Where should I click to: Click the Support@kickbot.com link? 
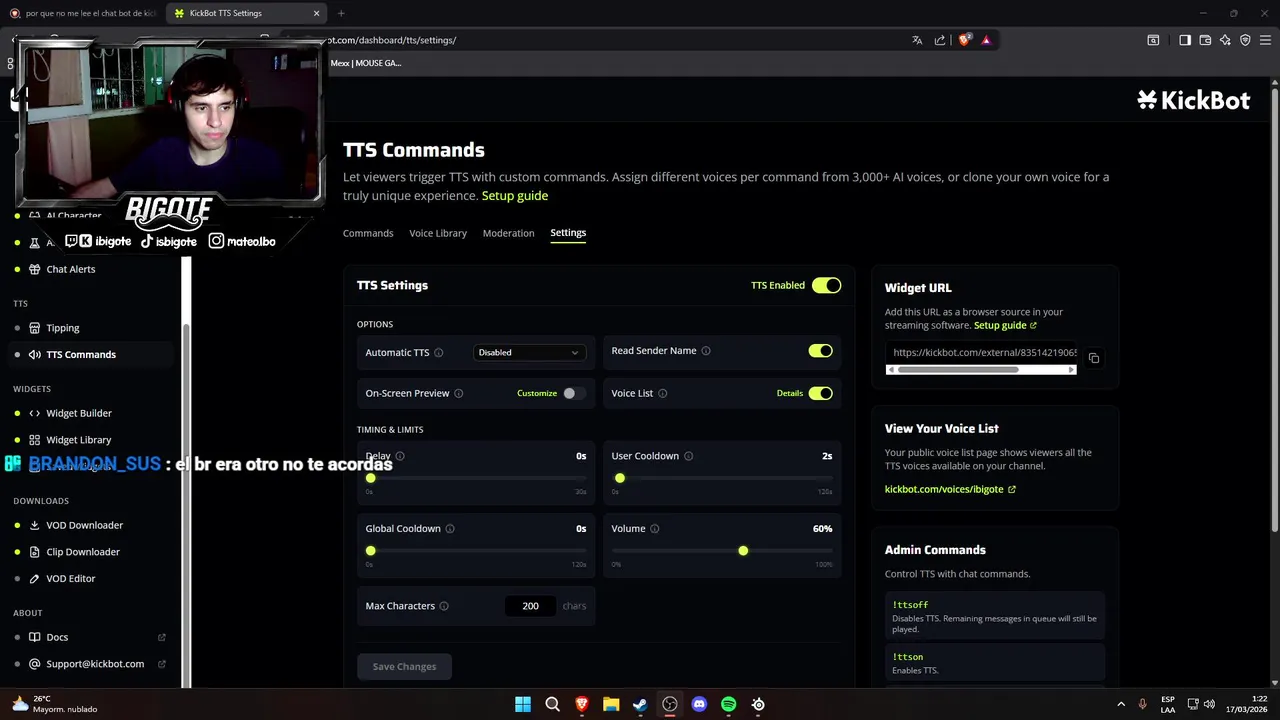(95, 664)
